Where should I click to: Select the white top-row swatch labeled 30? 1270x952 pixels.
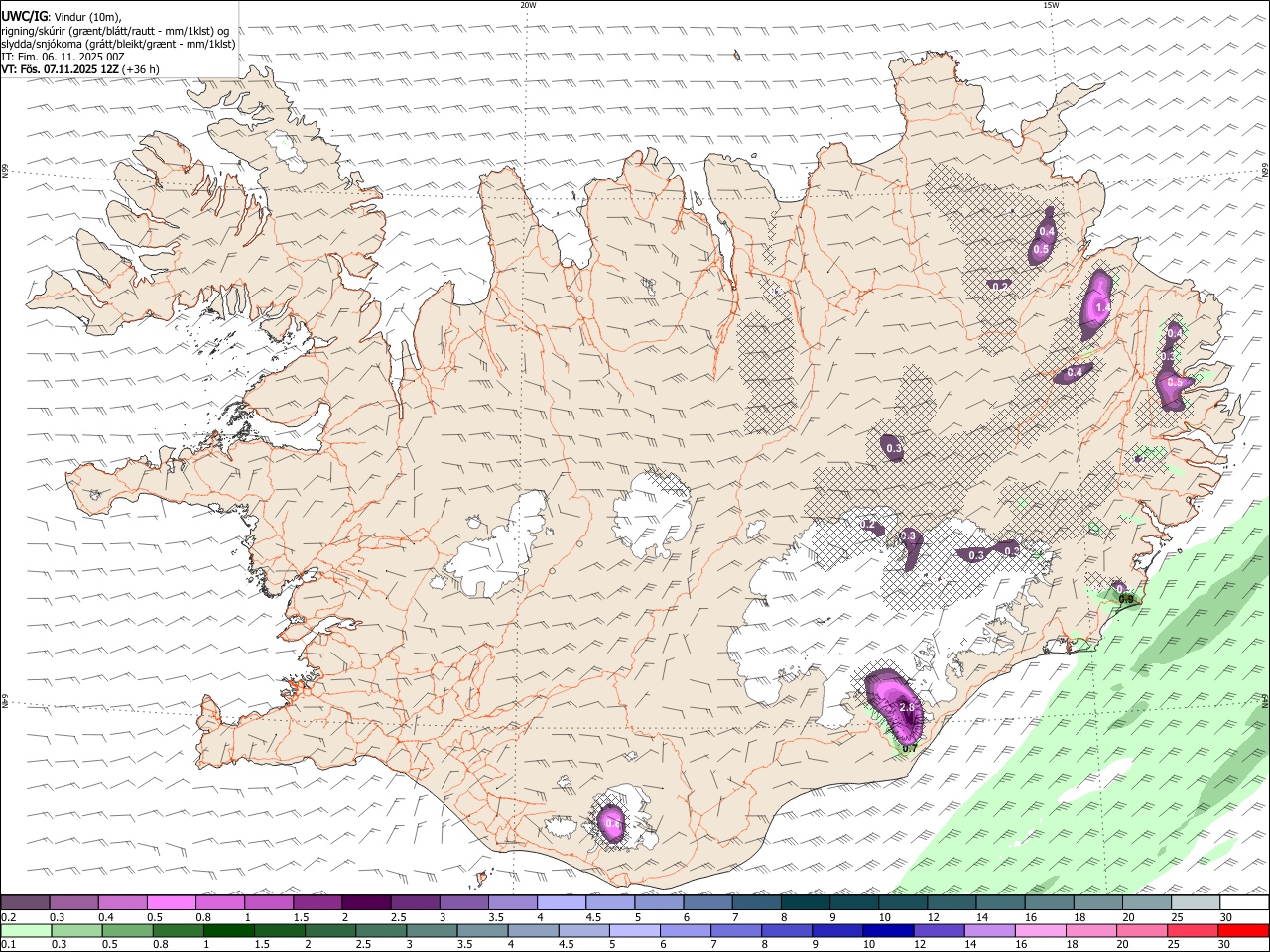(x=1243, y=902)
